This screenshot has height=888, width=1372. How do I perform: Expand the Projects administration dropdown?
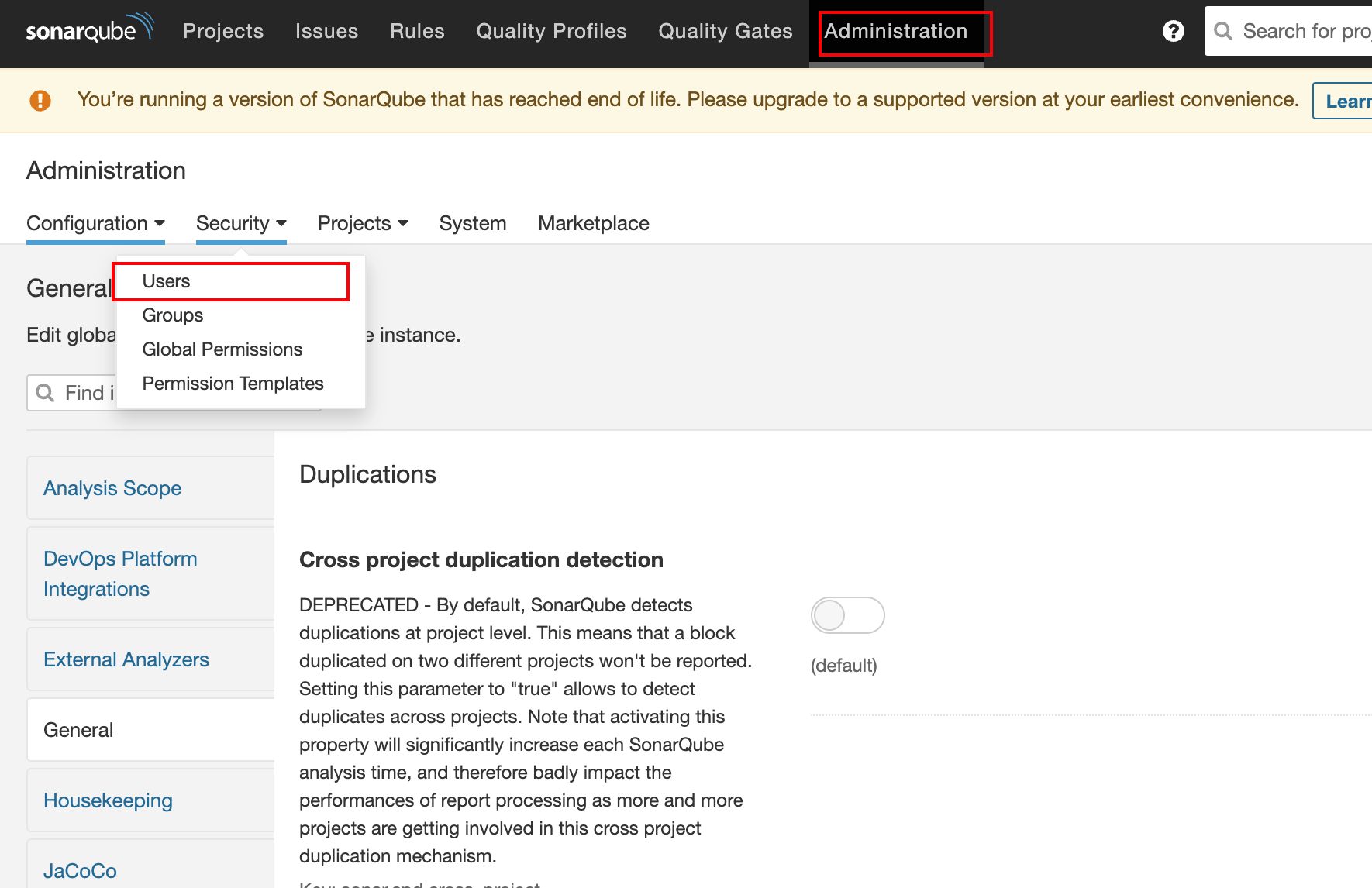point(363,223)
